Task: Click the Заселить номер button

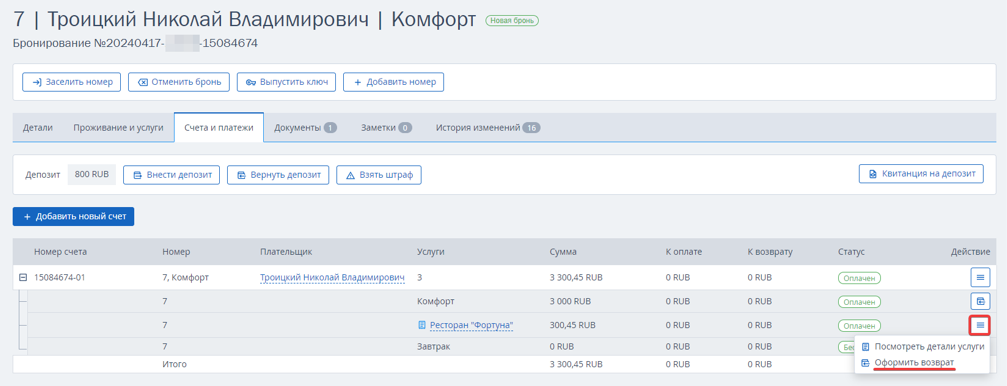Action: click(x=71, y=82)
